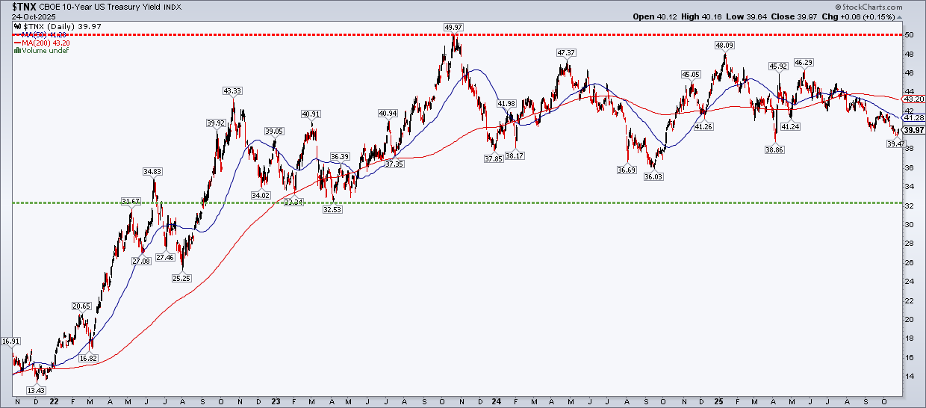
Task: Click the 49.97 peak price label
Action: [455, 27]
